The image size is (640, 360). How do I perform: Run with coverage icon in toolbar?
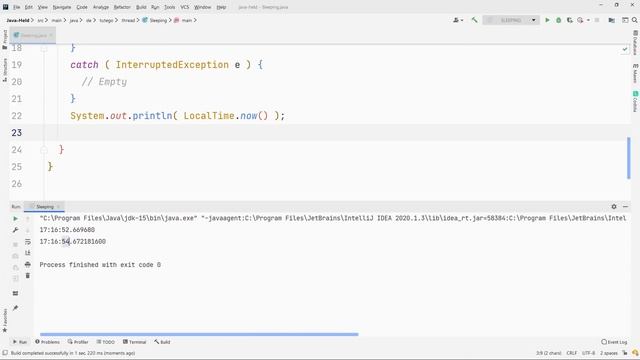coord(569,20)
